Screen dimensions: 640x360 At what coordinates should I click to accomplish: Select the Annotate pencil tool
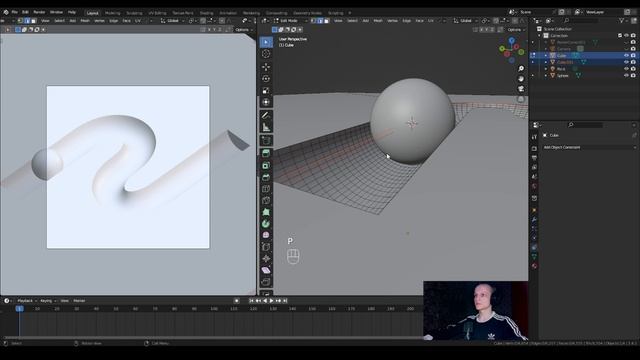click(266, 116)
